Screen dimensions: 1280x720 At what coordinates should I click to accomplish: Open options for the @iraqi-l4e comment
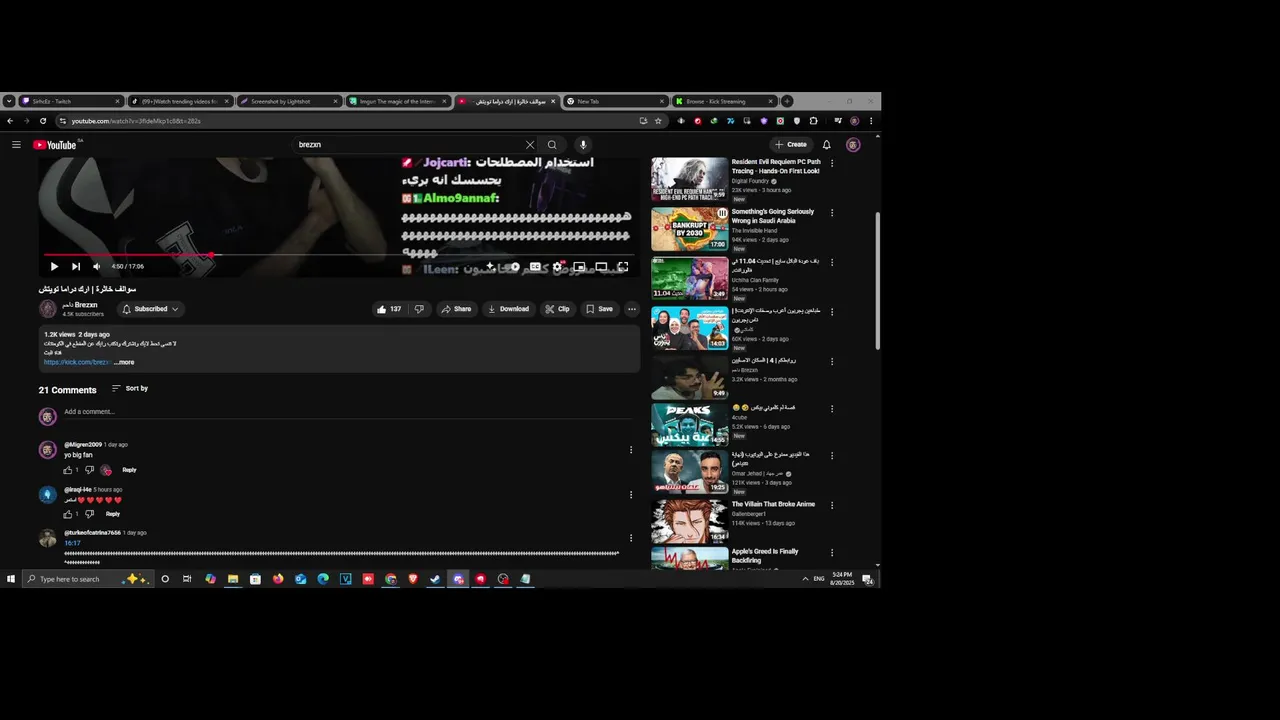coord(631,495)
